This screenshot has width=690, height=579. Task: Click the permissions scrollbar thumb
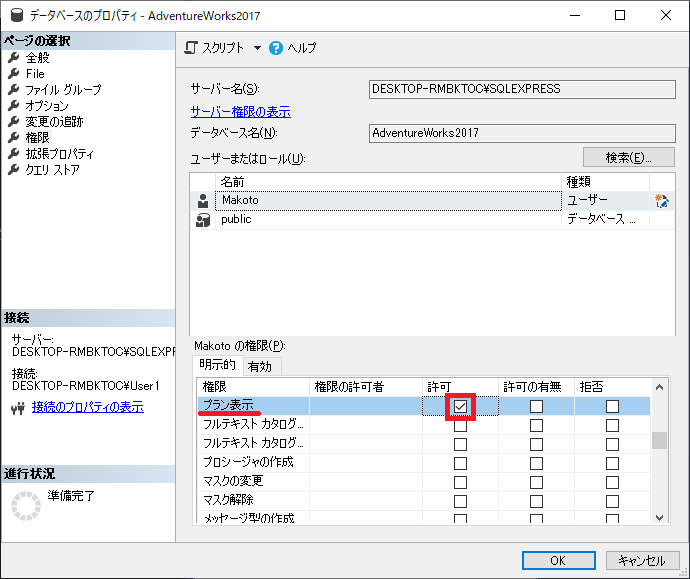point(659,440)
